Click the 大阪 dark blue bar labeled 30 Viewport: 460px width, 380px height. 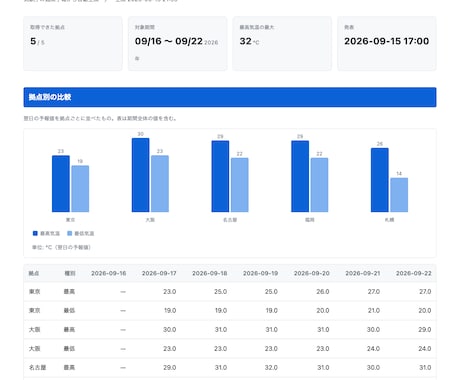coord(140,175)
